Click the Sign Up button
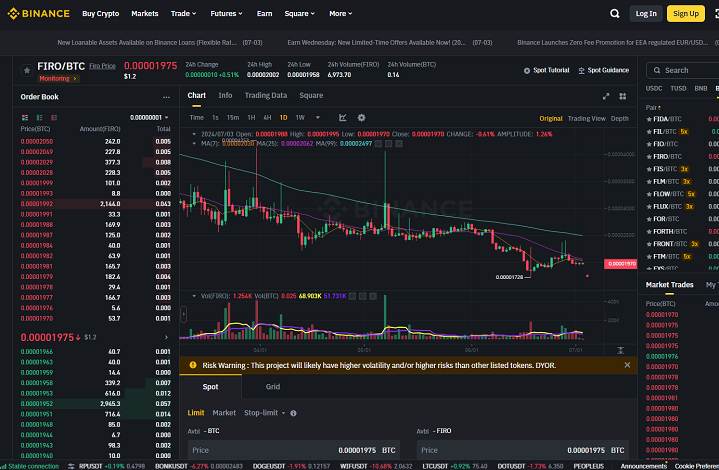 (686, 14)
